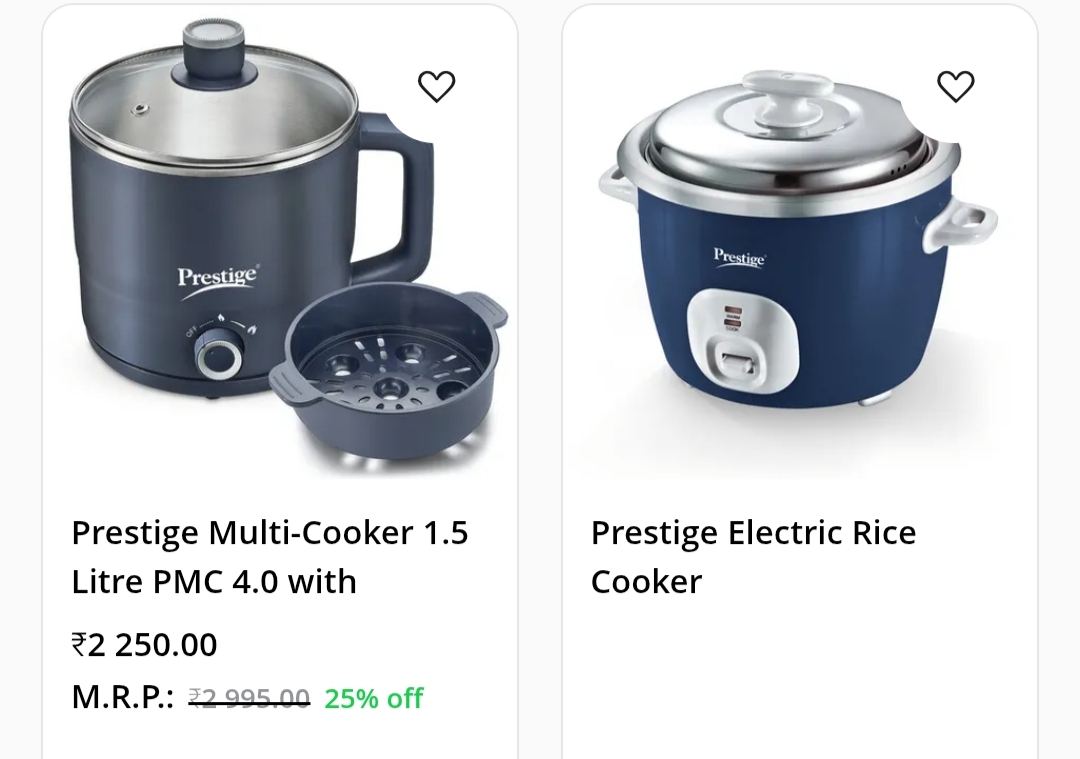Click the Prestige logo on the blue rice cooker

[739, 257]
